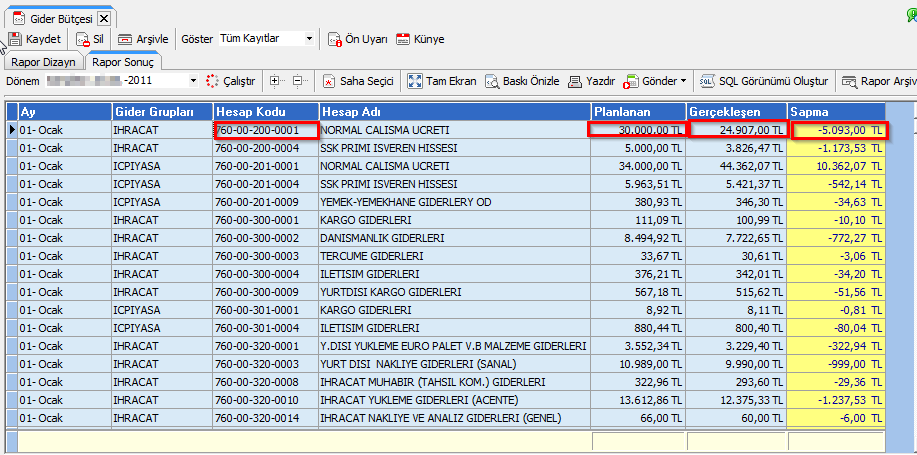Click Planlanan footer summary cell
Screen dimensions: 917x455
639,441
